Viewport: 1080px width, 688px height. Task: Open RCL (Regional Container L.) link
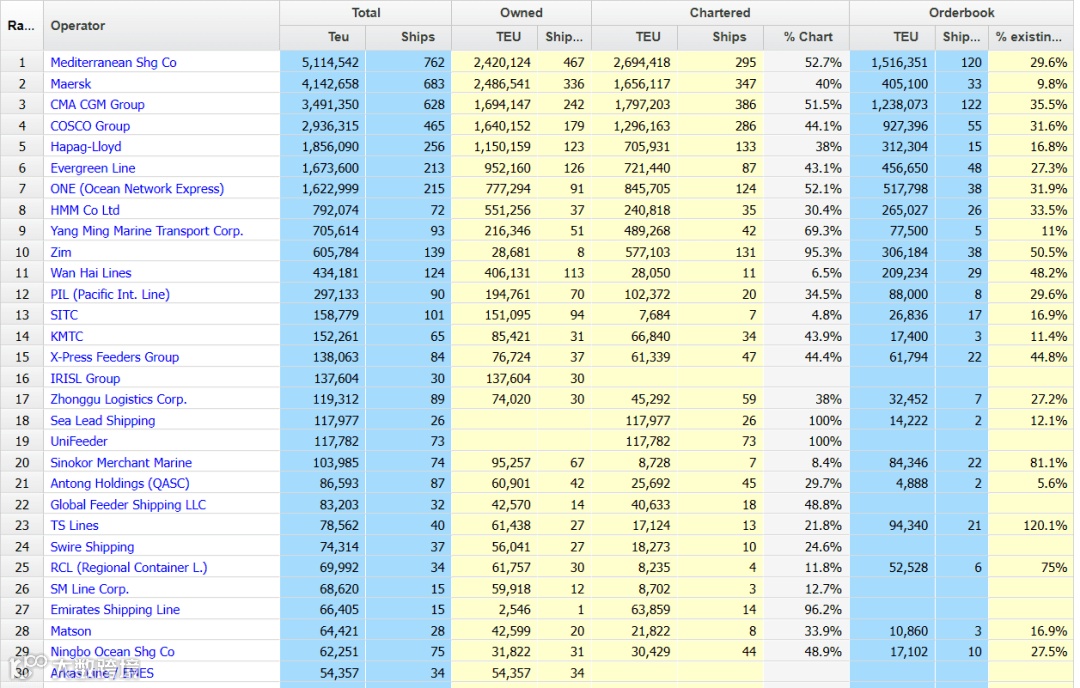pos(128,567)
